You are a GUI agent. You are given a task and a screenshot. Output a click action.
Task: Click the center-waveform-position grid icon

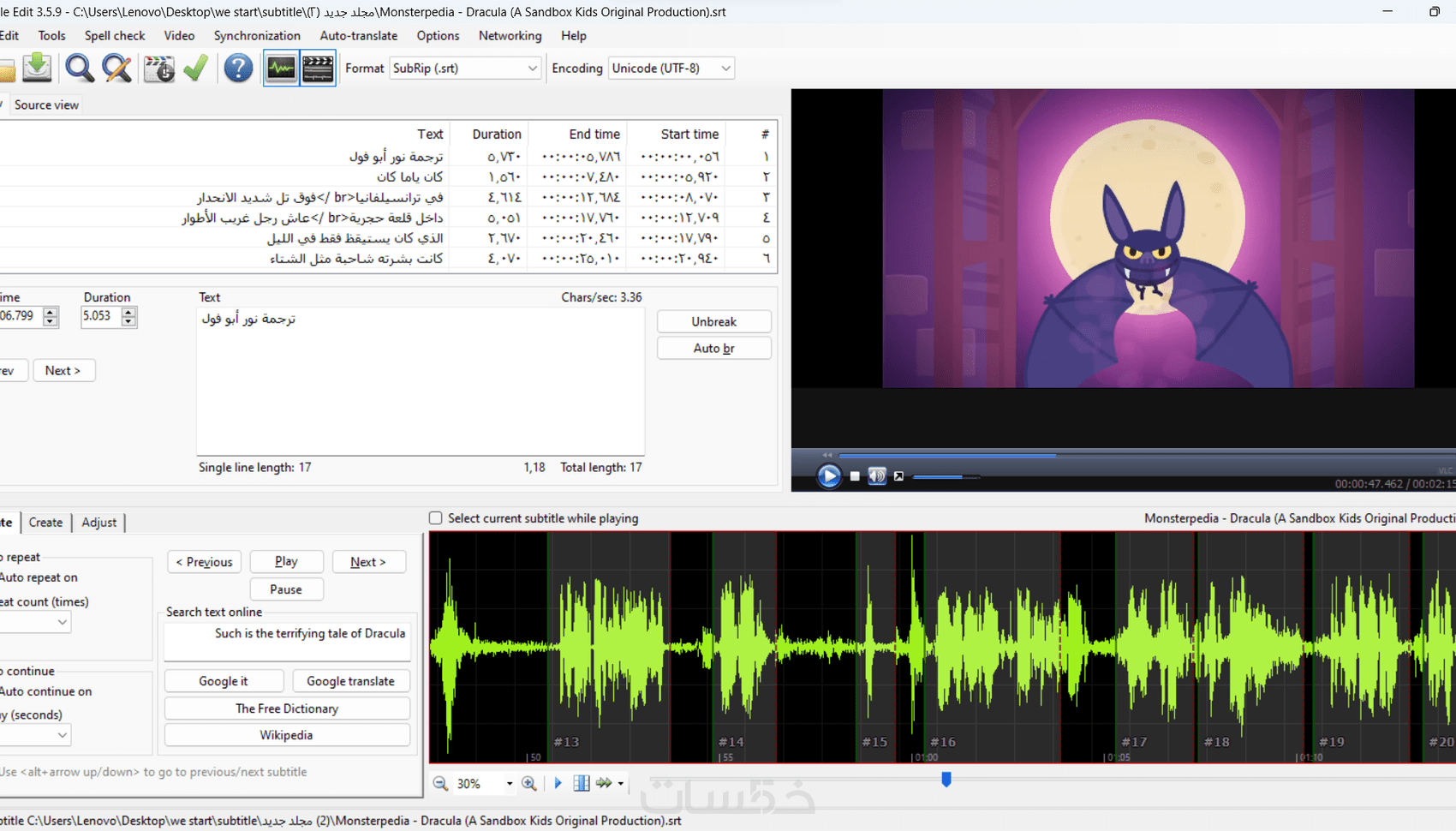(582, 783)
